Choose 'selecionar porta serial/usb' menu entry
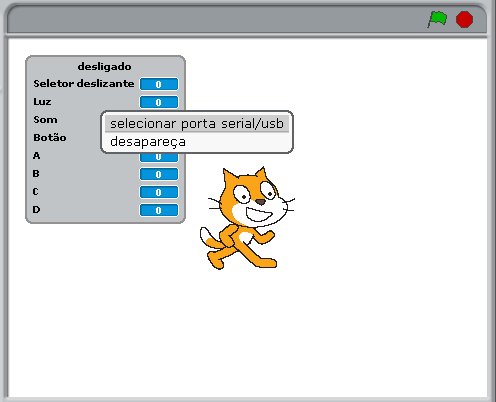The image size is (496, 402). [197, 124]
